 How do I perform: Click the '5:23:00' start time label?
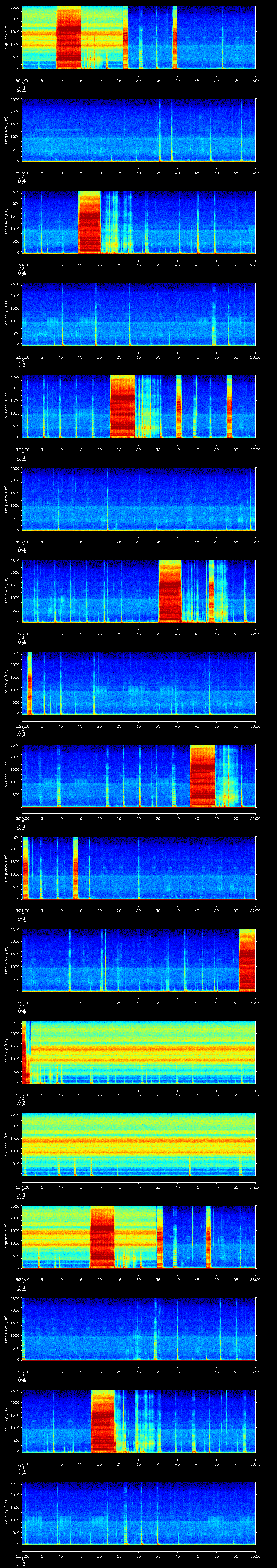pyautogui.click(x=22, y=173)
